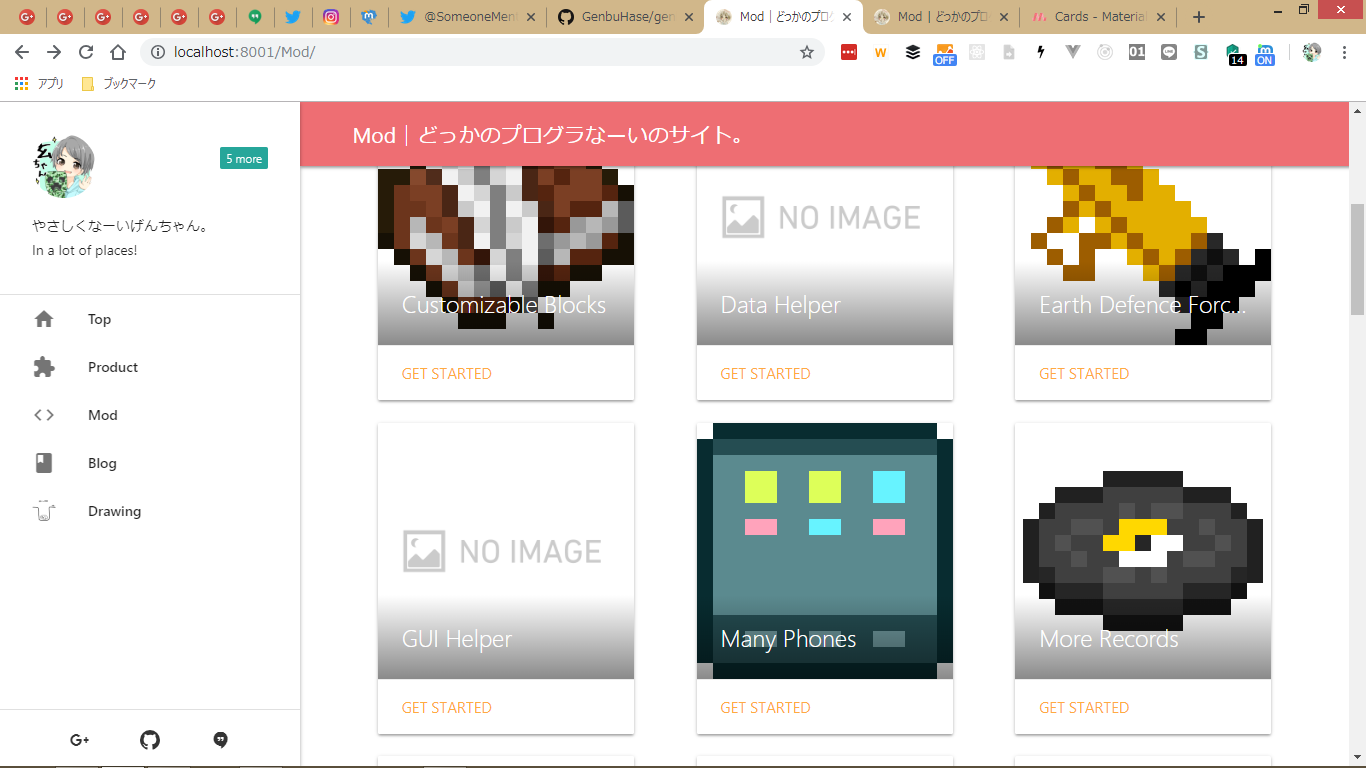Viewport: 1366px width, 768px height.
Task: Open a new browser tab
Action: pos(1199,17)
